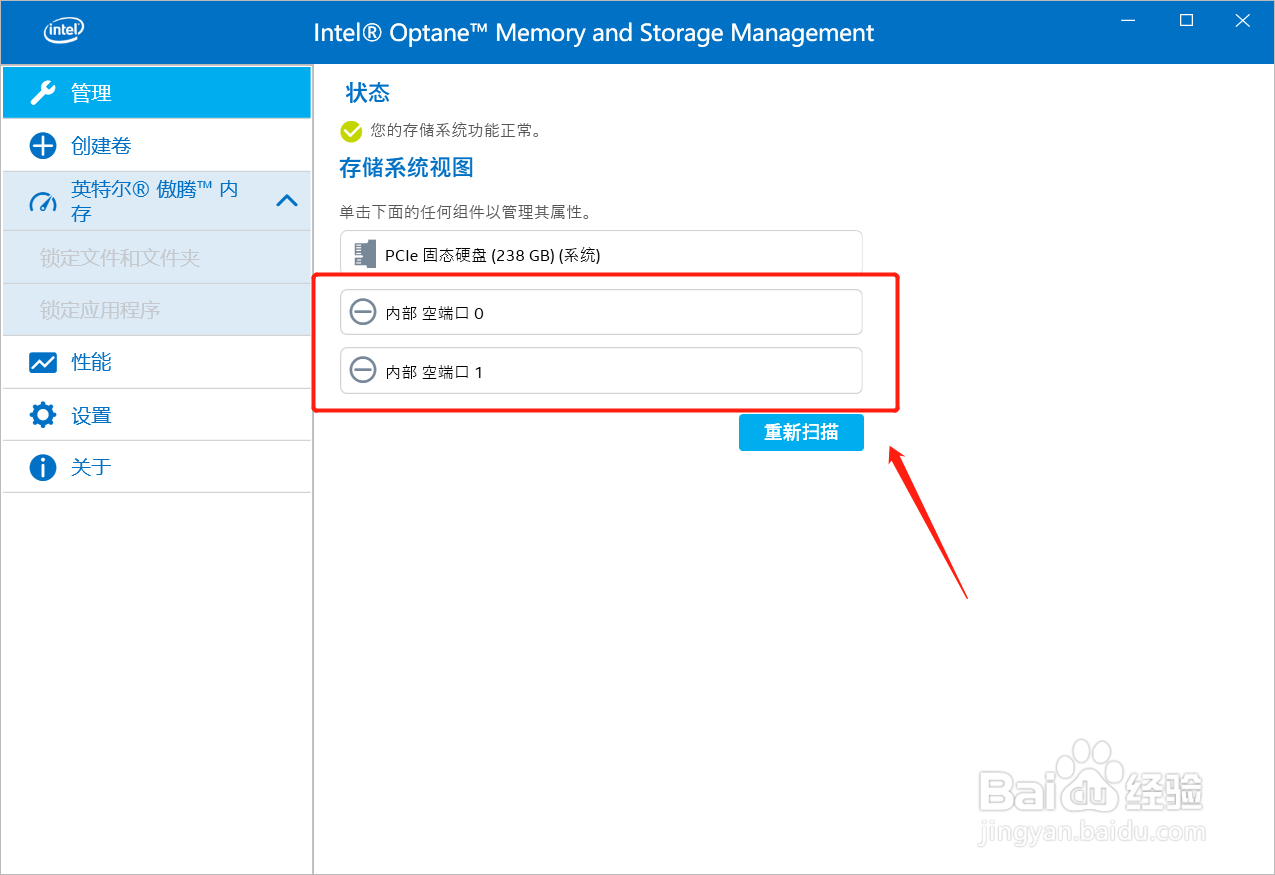Viewport: 1275px width, 875px height.
Task: Click the speedometer icon for 英特尔 傲腾 内存
Action: [43, 201]
